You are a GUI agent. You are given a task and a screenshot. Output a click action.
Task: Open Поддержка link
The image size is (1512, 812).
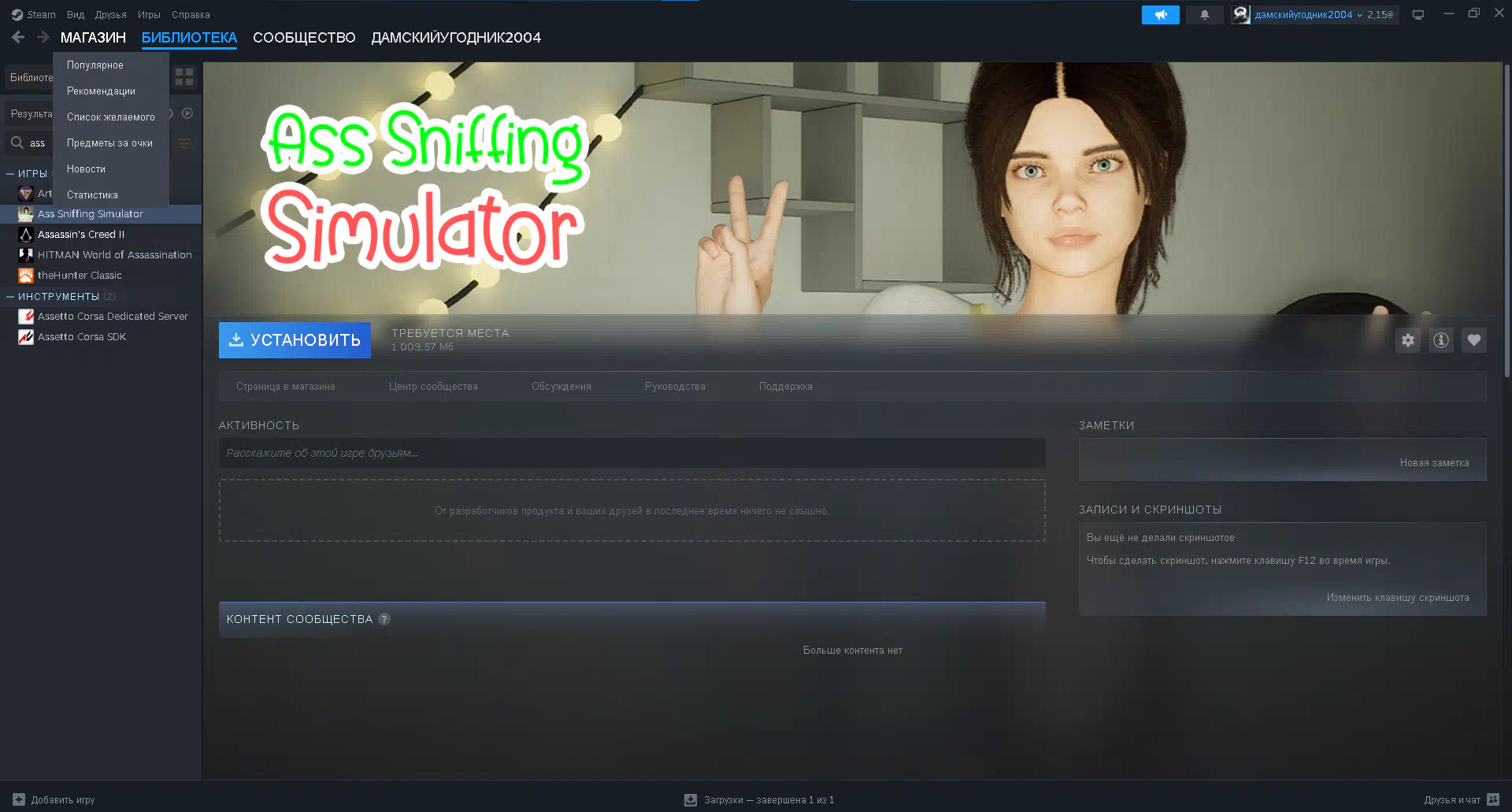(x=786, y=386)
